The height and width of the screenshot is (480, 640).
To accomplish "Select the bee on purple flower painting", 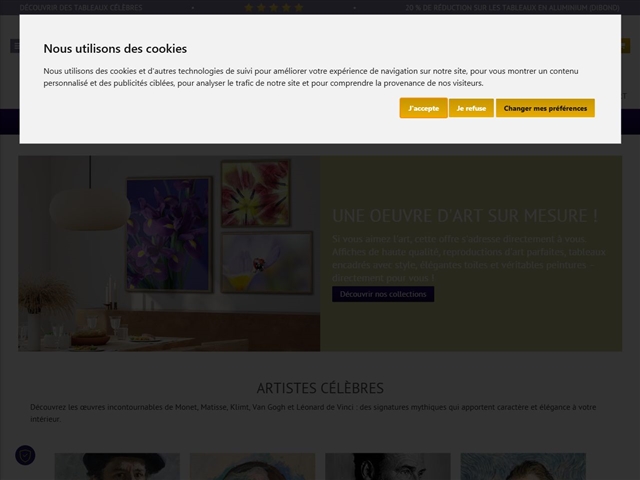I will click(267, 262).
